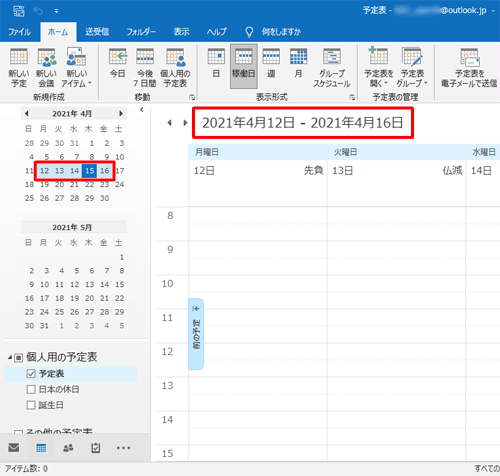Switch to People in navigation bar
Viewport: 500px width, 476px height.
pyautogui.click(x=68, y=448)
